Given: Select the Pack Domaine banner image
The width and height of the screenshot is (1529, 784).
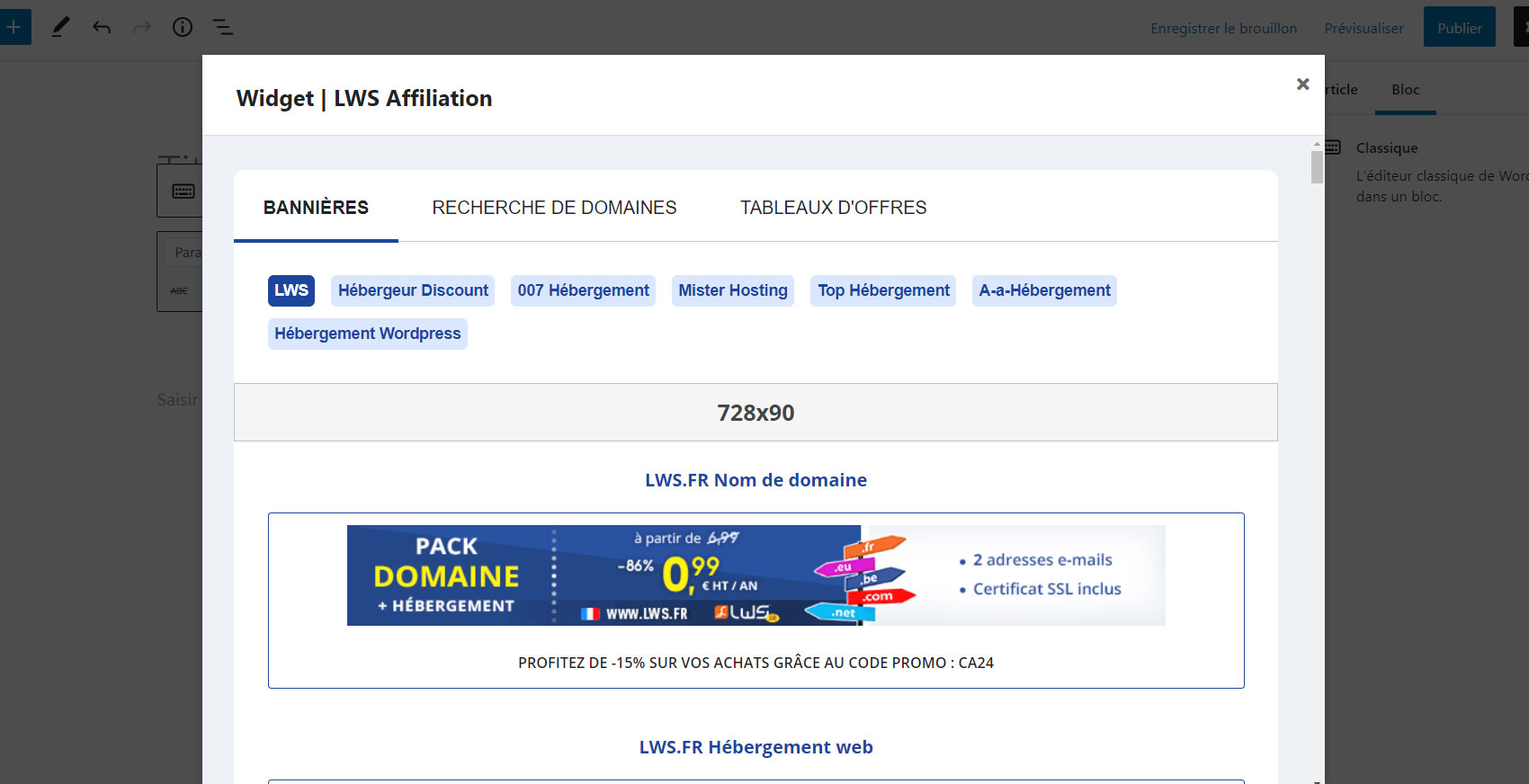Looking at the screenshot, I should [756, 575].
